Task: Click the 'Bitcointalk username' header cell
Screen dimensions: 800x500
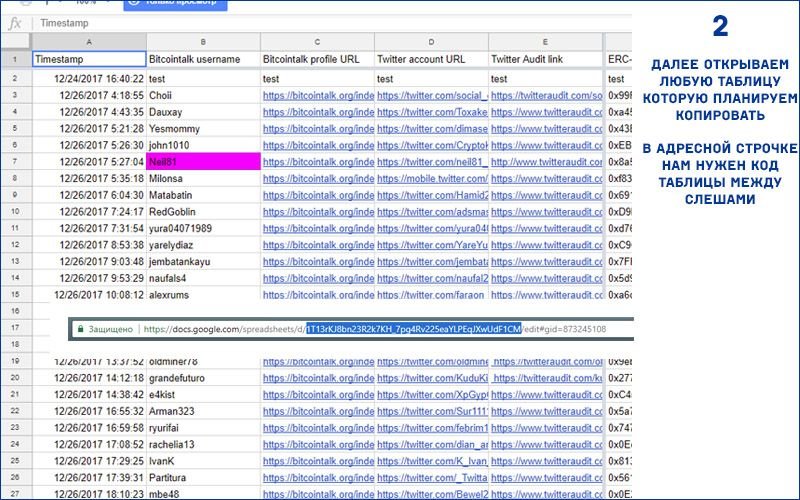Action: coord(203,59)
